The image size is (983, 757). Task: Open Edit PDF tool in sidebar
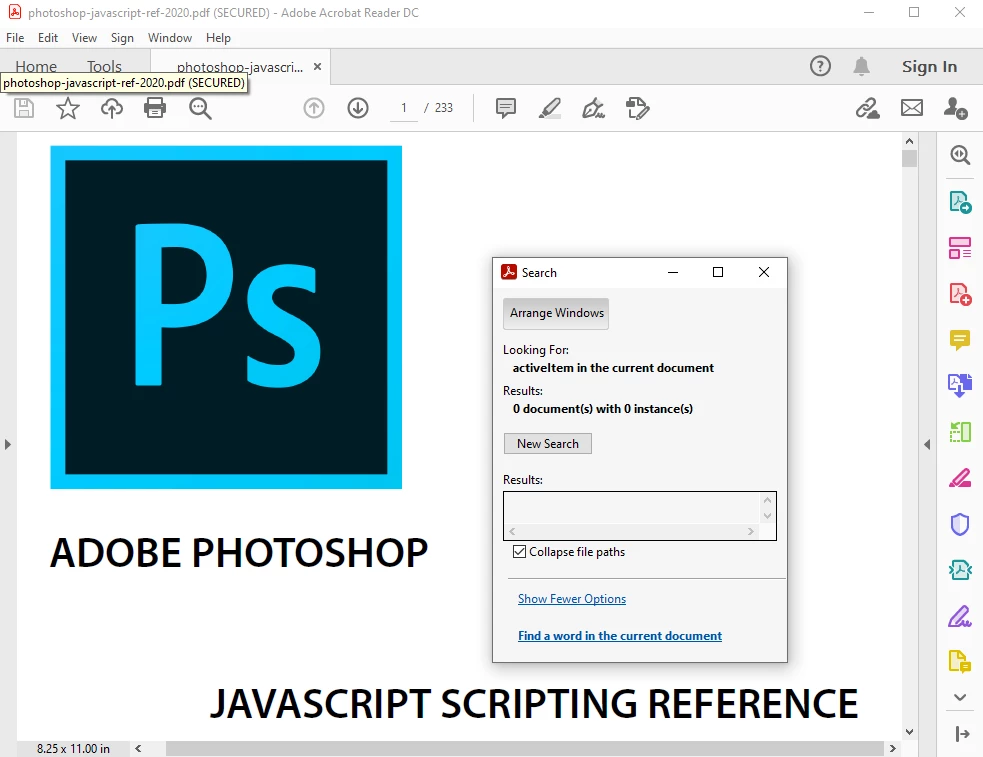(960, 248)
